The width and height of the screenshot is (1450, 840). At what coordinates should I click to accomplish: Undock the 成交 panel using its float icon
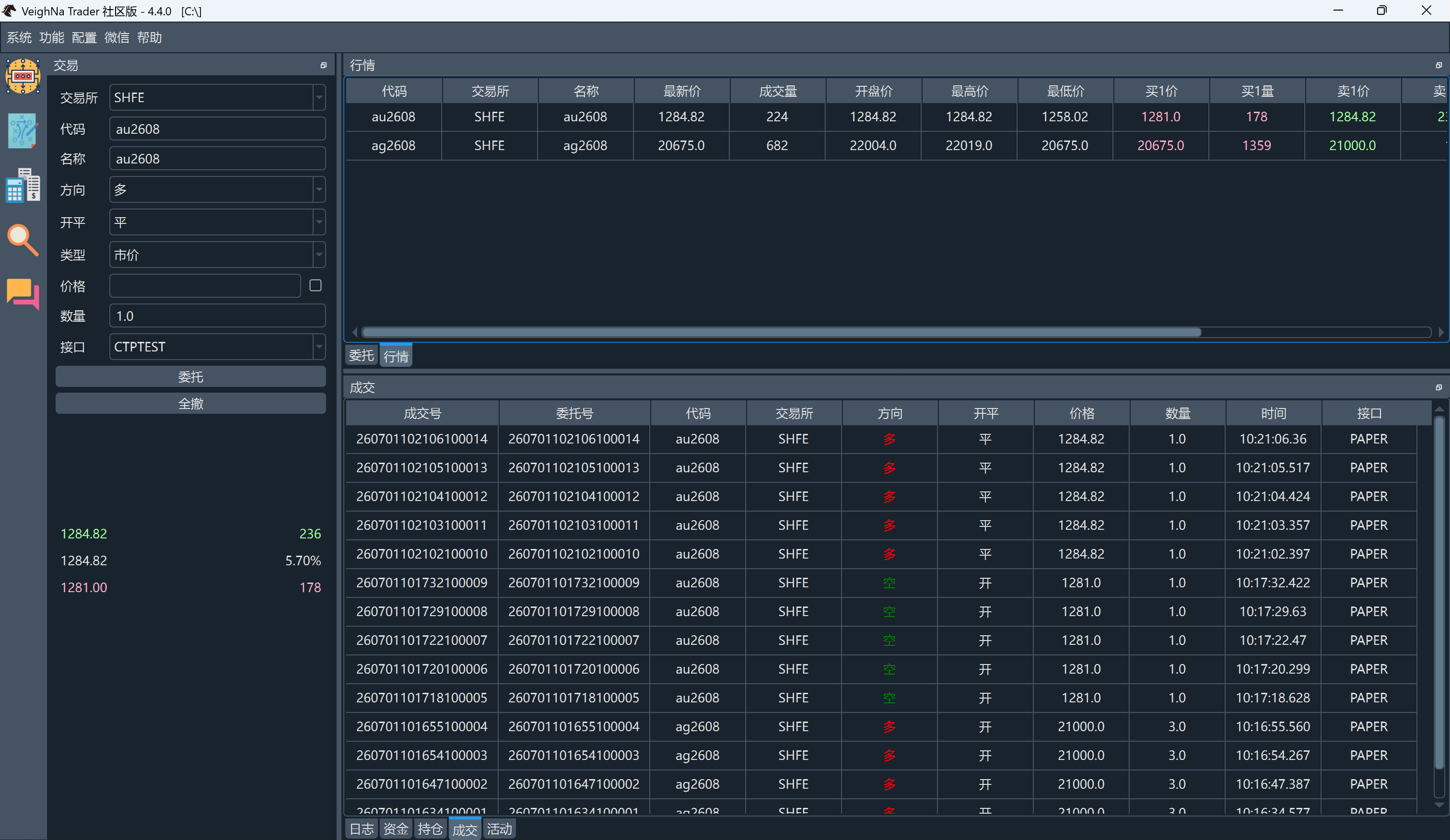pyautogui.click(x=1438, y=388)
